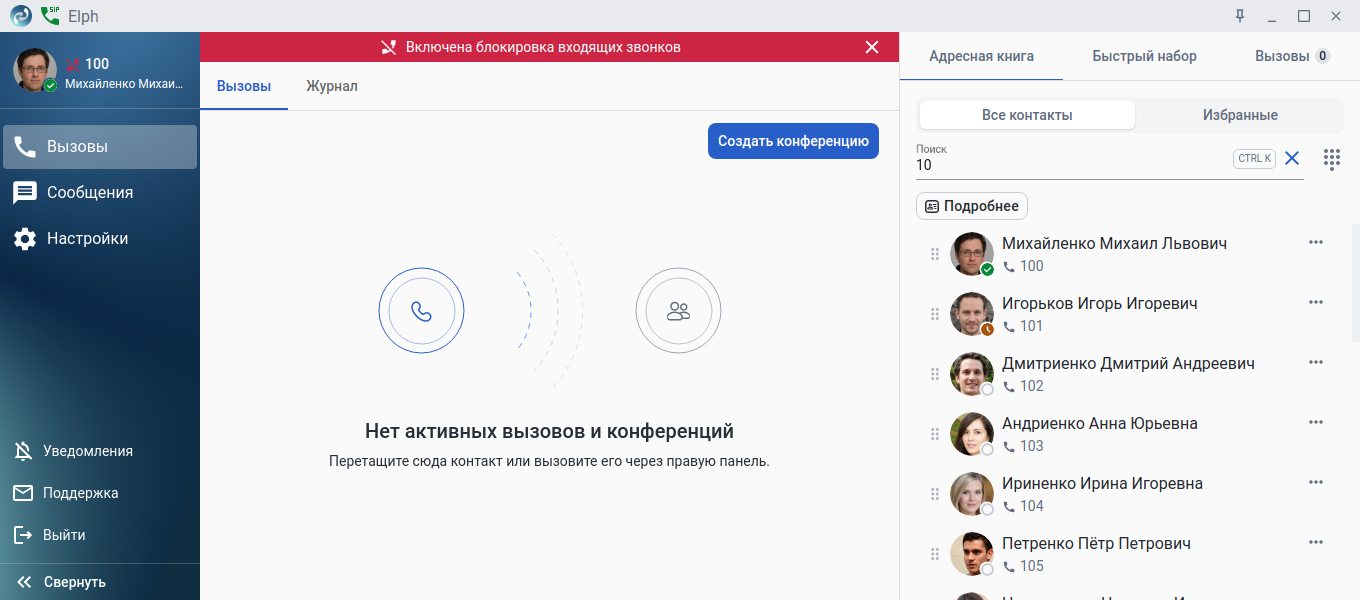Click avatar of Петренко Пётр Петрович
The height and width of the screenshot is (600, 1360).
tap(971, 554)
